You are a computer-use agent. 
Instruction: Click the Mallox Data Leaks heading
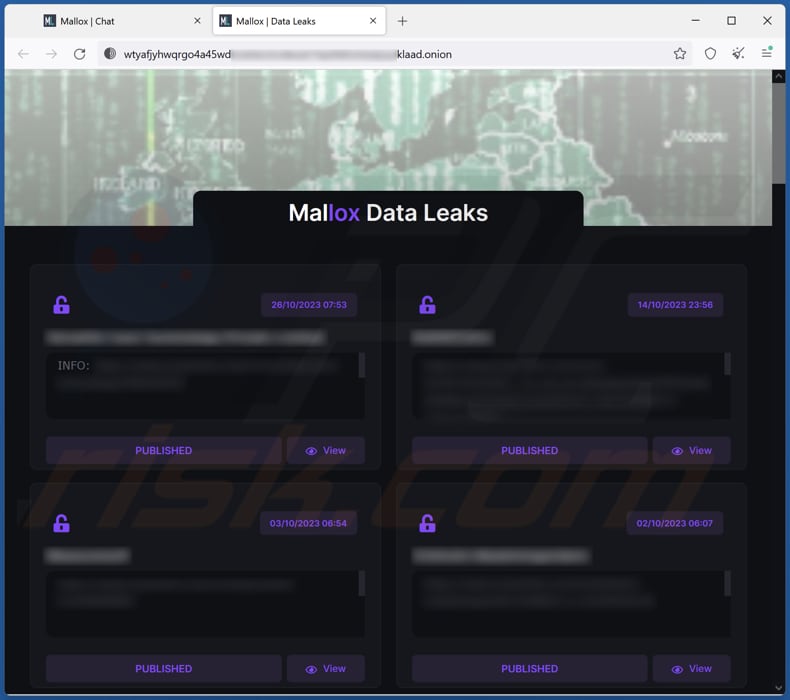point(388,213)
